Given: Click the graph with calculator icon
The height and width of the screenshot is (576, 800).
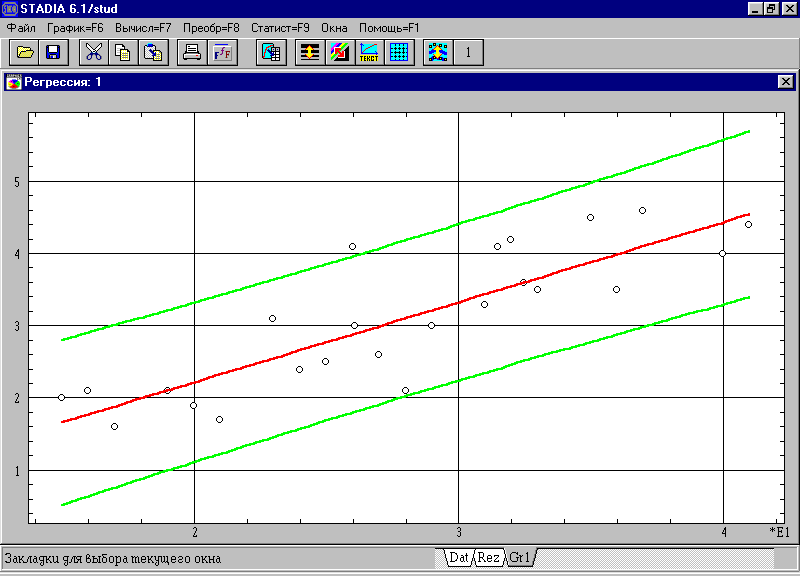Looking at the screenshot, I should (x=271, y=52).
